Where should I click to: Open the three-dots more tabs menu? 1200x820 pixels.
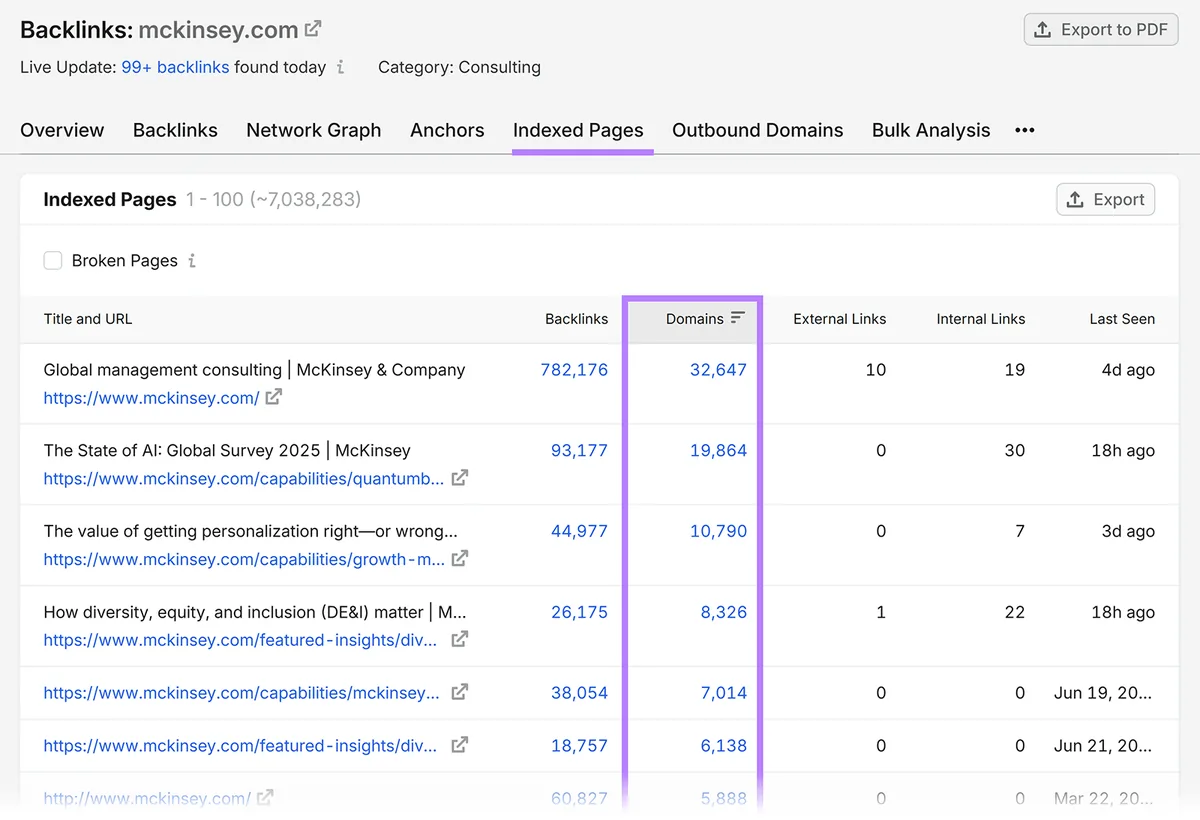tap(1025, 130)
